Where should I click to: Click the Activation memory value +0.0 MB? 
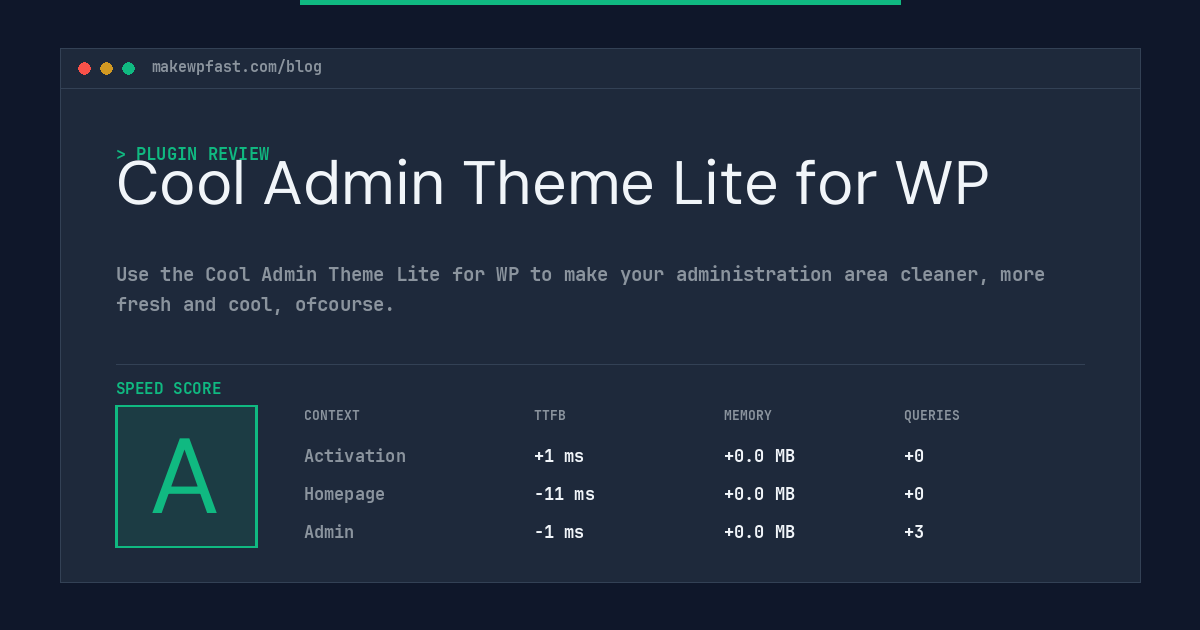click(x=759, y=456)
